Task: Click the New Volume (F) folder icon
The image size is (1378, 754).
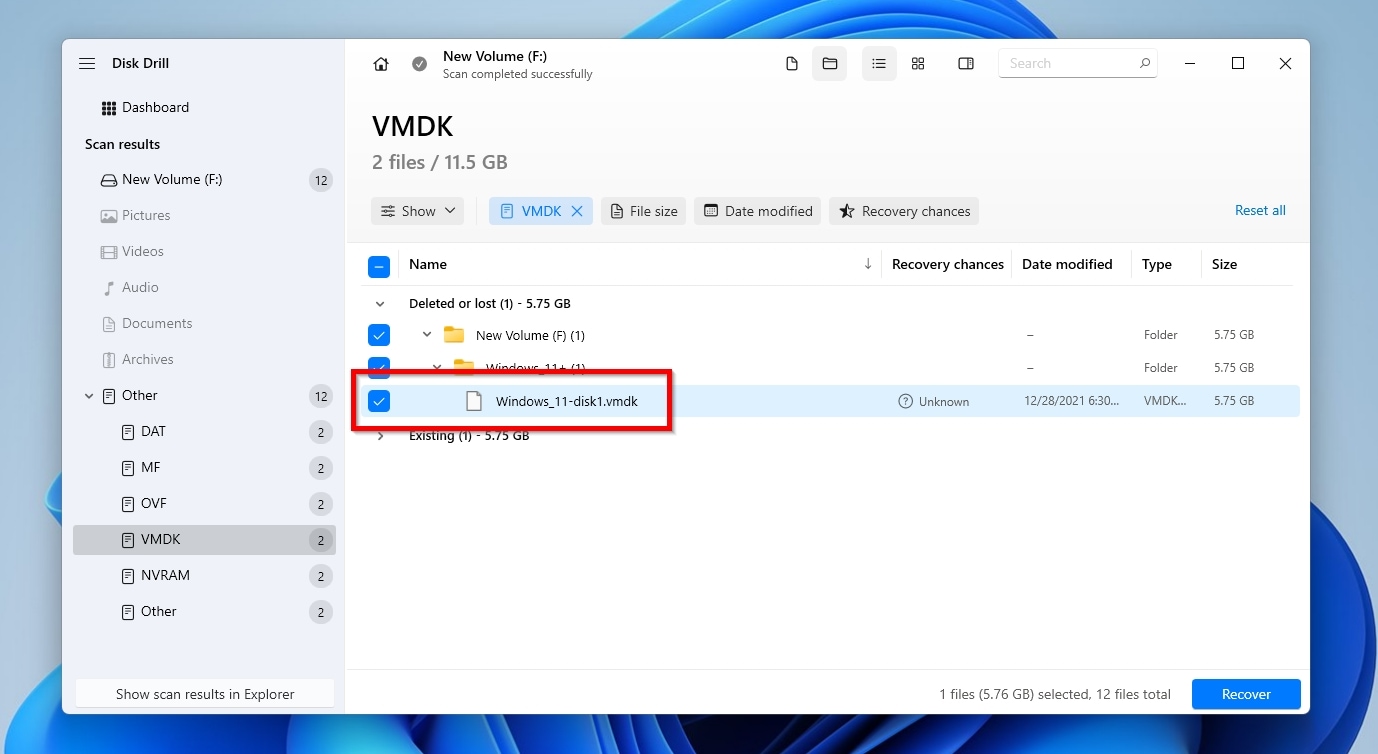Action: pos(454,335)
